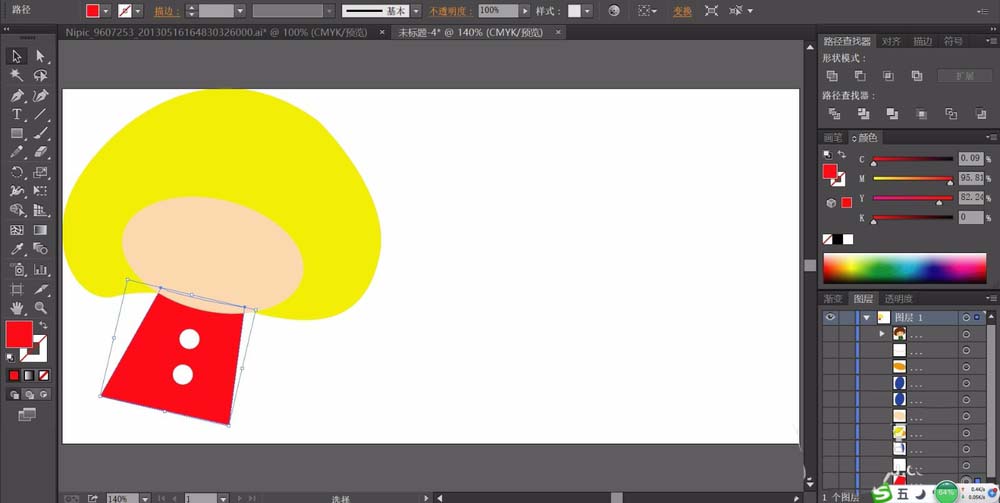Select the Type tool
Screen dimensions: 1000x503
click(17, 114)
